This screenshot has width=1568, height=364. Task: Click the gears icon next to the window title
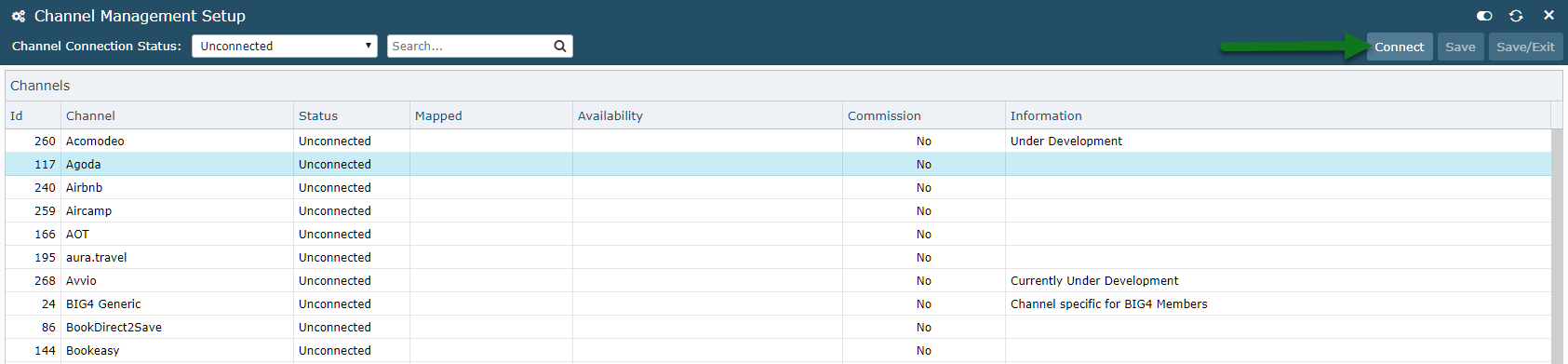pos(19,16)
